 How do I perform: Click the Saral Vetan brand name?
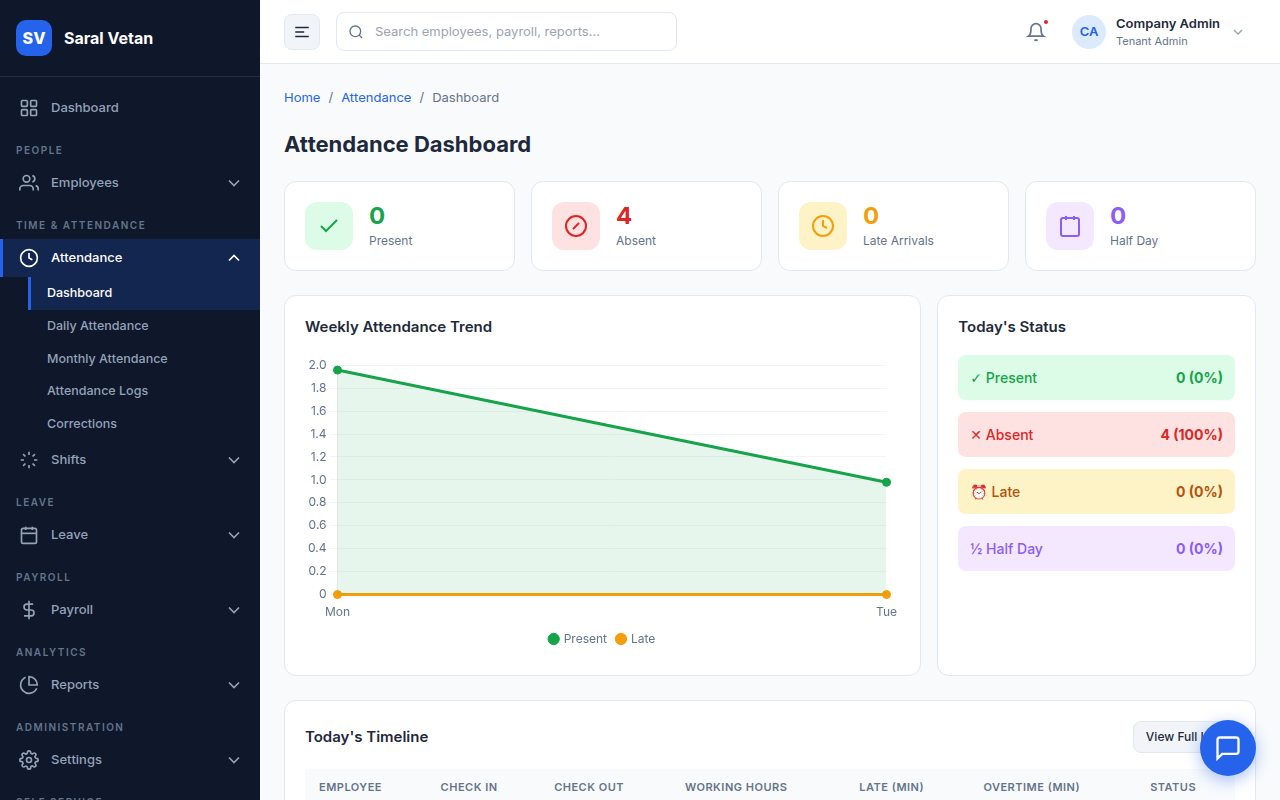coord(108,38)
